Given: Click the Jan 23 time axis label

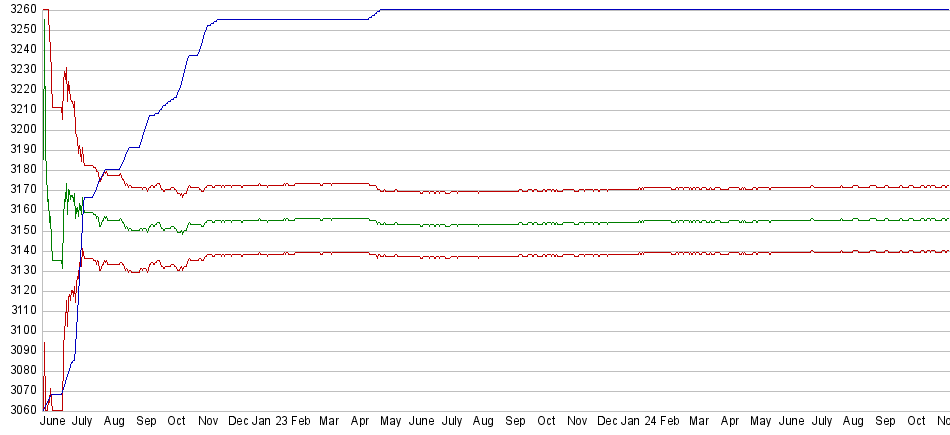Looking at the screenshot, I should tap(269, 423).
